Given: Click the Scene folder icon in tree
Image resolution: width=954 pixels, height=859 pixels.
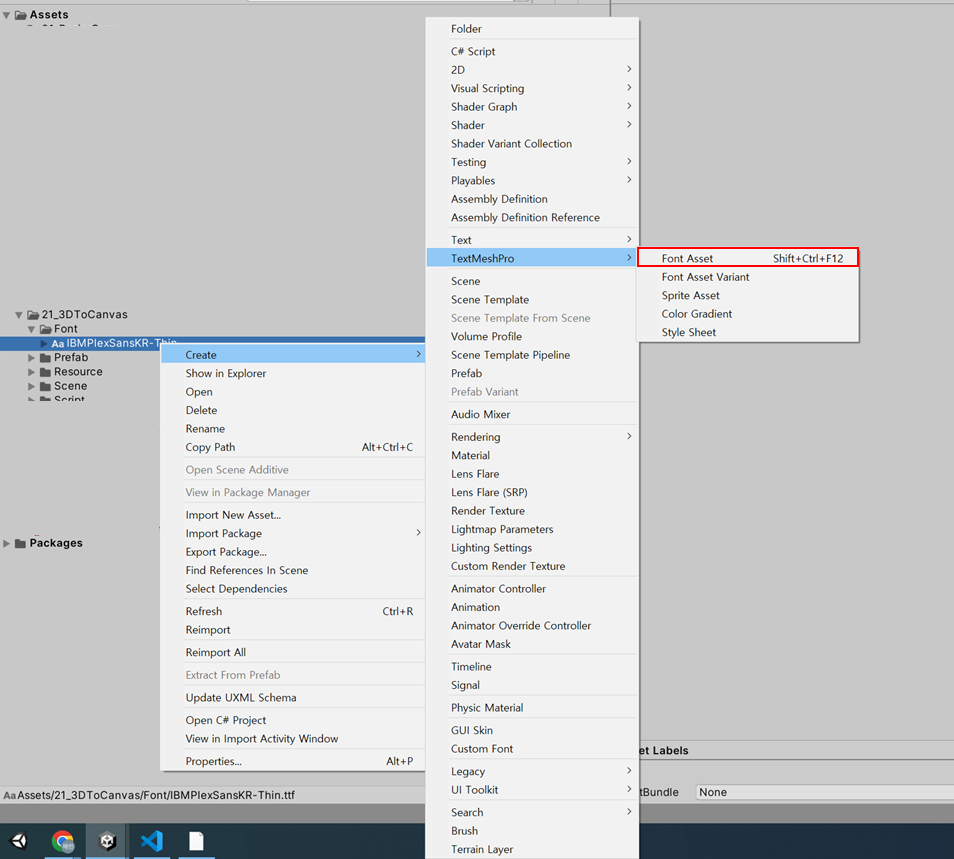Looking at the screenshot, I should [x=46, y=386].
